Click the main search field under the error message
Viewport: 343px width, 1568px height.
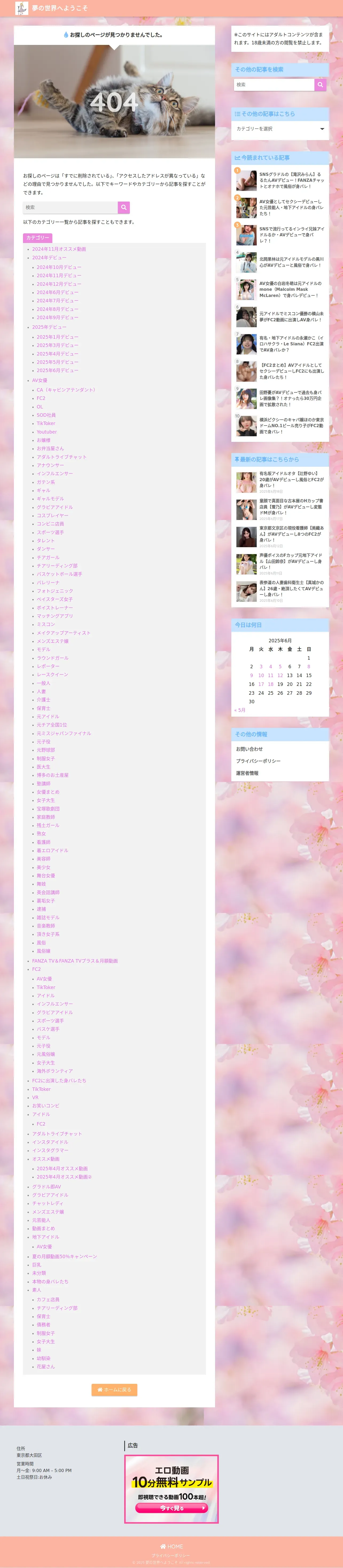pyautogui.click(x=71, y=208)
